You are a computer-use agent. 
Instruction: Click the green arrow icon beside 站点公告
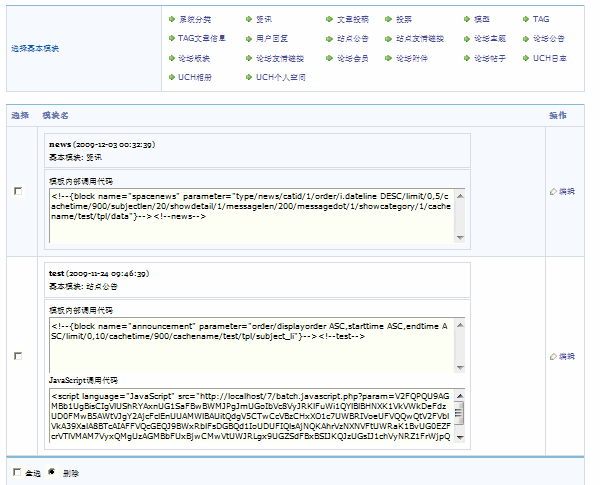pyautogui.click(x=329, y=38)
